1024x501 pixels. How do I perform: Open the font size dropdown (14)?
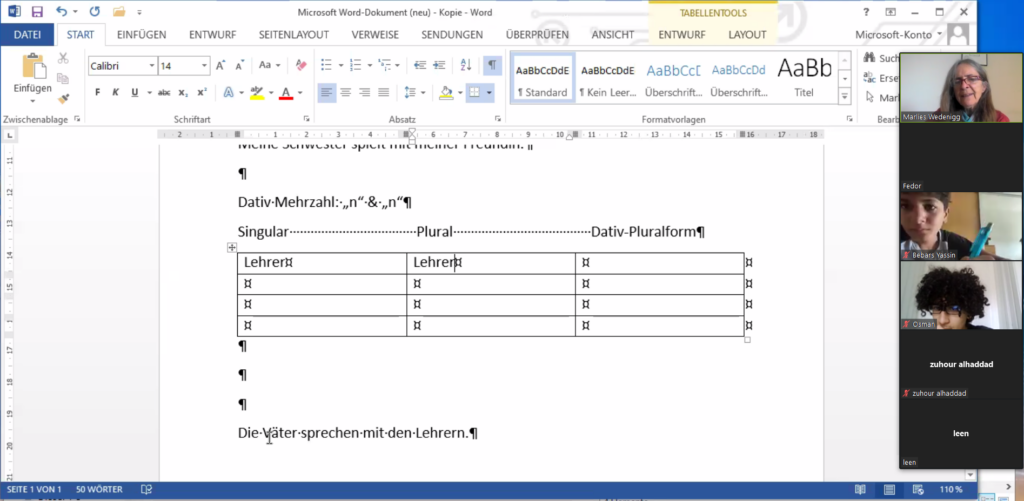[204, 66]
